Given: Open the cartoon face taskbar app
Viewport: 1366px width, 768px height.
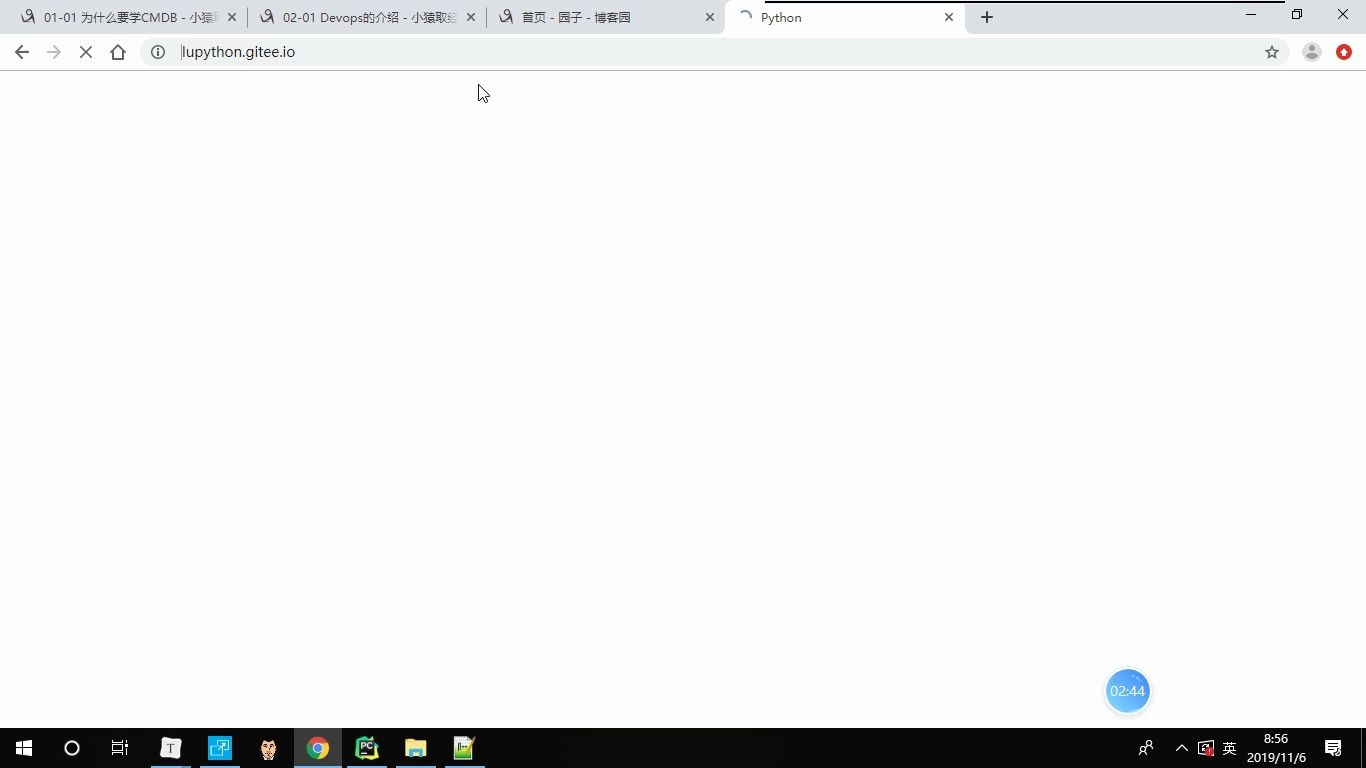Looking at the screenshot, I should tap(268, 748).
